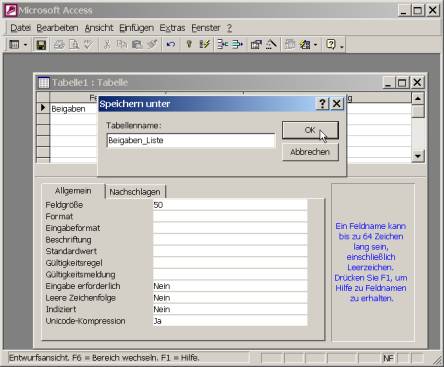Click the Leere Zeichenfolge Nein value
Viewport: 444px width, 367px height.
coord(230,298)
